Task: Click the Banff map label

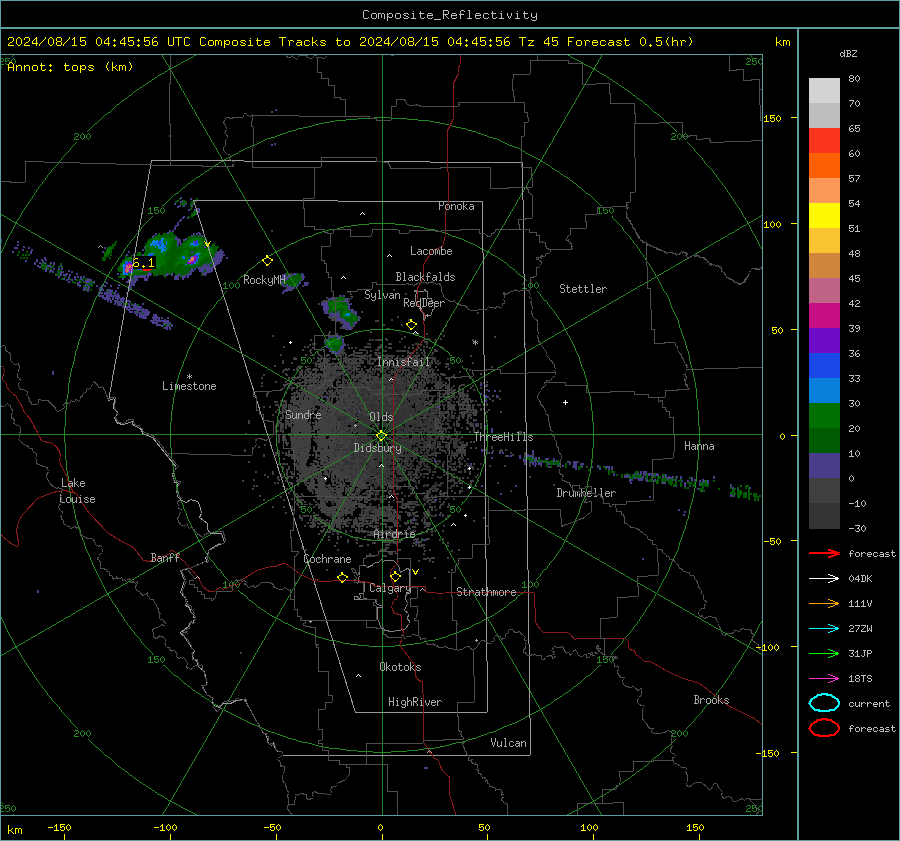Action: tap(165, 557)
